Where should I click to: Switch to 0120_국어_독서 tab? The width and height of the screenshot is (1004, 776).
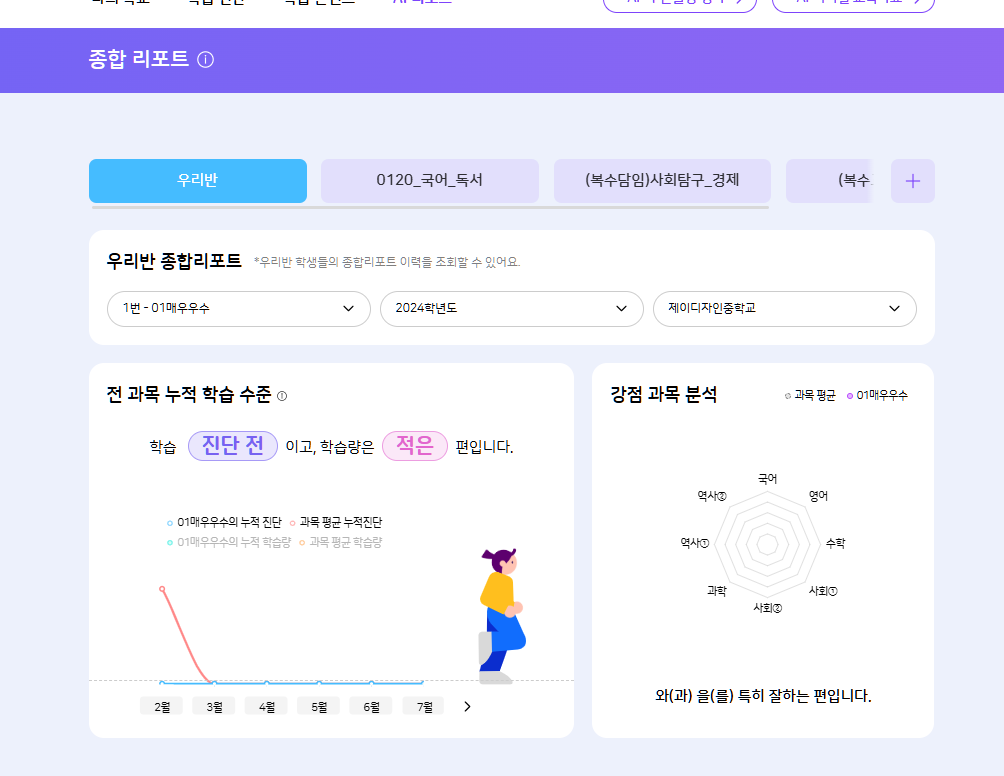click(x=429, y=181)
